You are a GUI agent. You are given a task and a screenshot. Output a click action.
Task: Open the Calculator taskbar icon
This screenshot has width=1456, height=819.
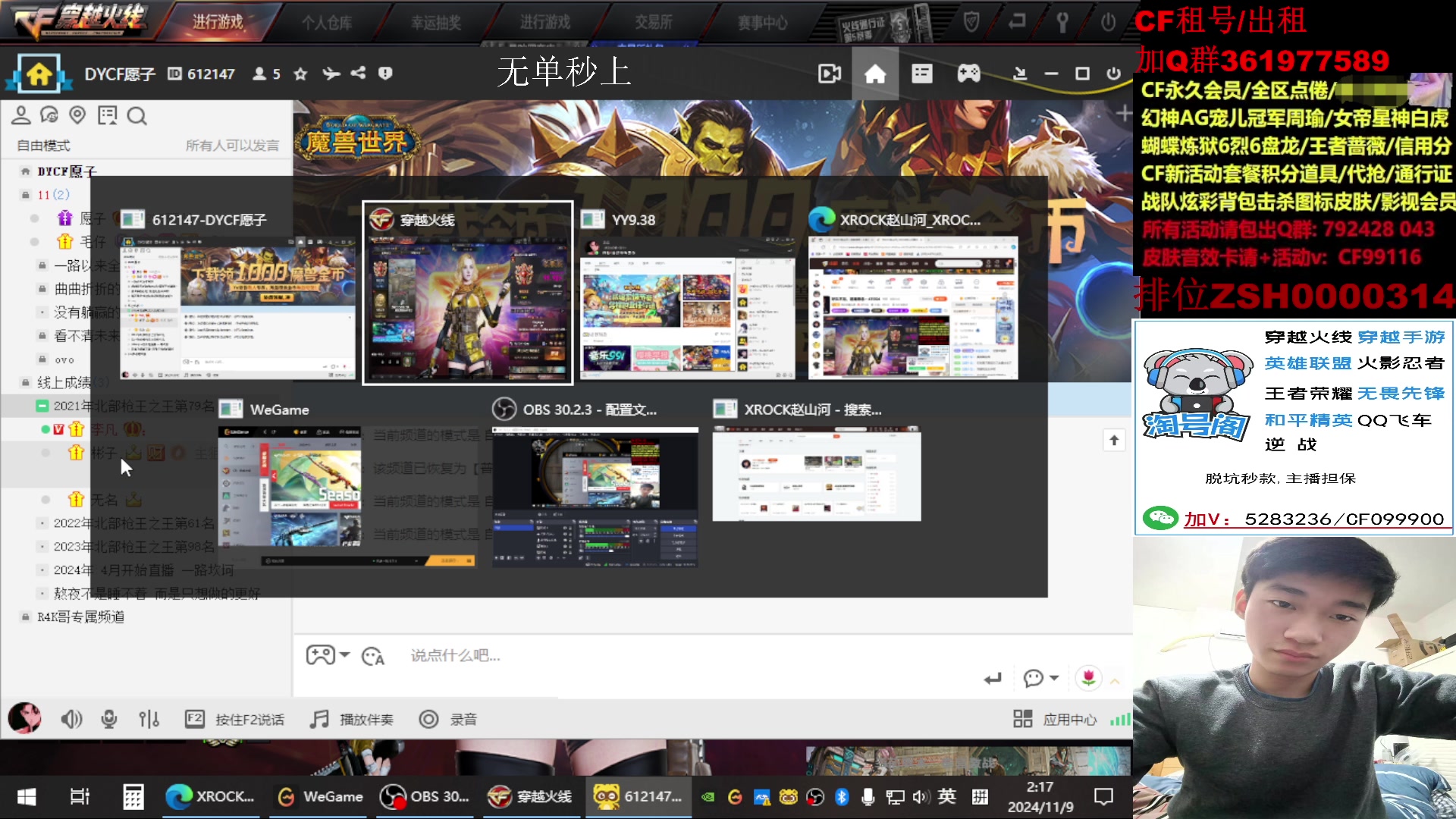133,796
